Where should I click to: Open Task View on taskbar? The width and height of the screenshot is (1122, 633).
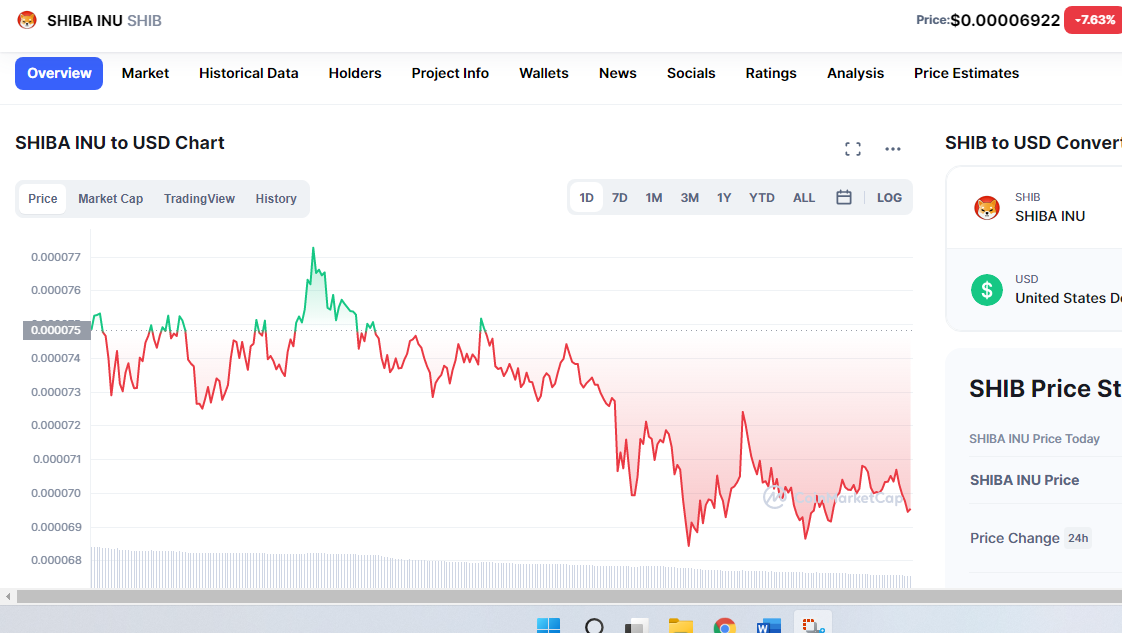coord(636,626)
